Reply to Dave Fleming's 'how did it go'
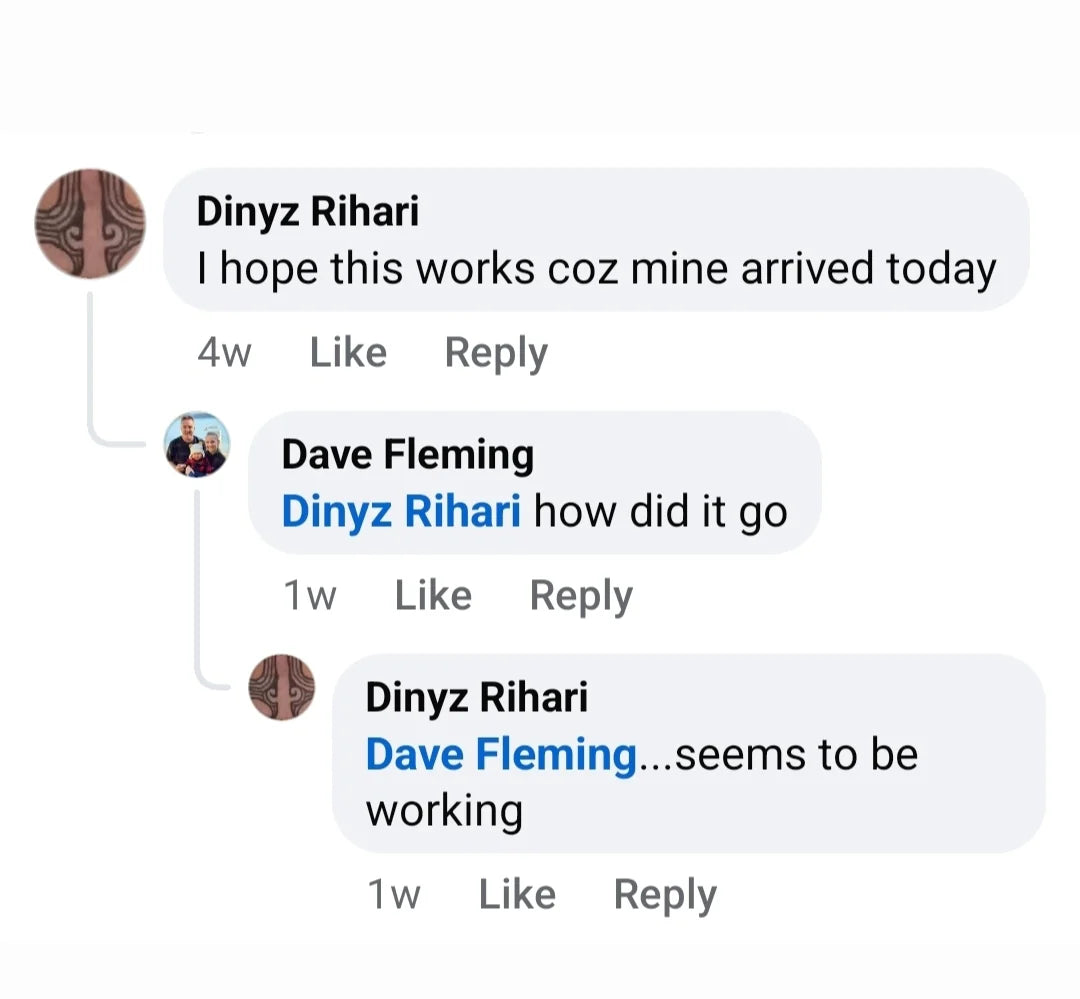Image resolution: width=1080 pixels, height=999 pixels. coord(581,596)
